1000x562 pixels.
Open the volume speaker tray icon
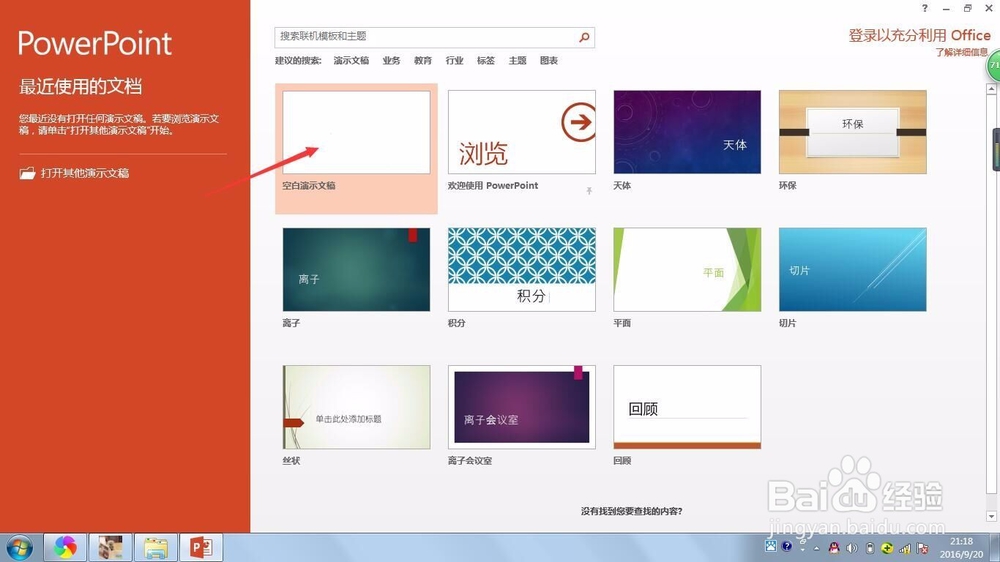pyautogui.click(x=852, y=548)
